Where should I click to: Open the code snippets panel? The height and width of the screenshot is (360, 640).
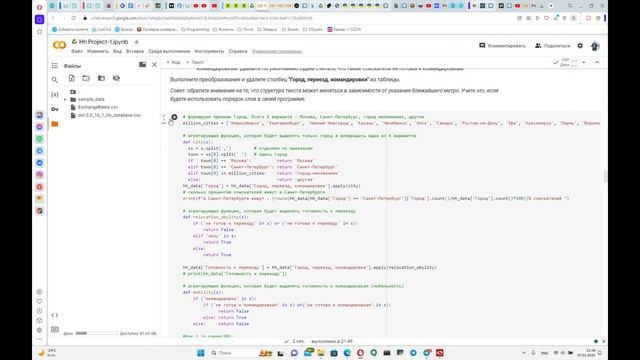click(55, 315)
